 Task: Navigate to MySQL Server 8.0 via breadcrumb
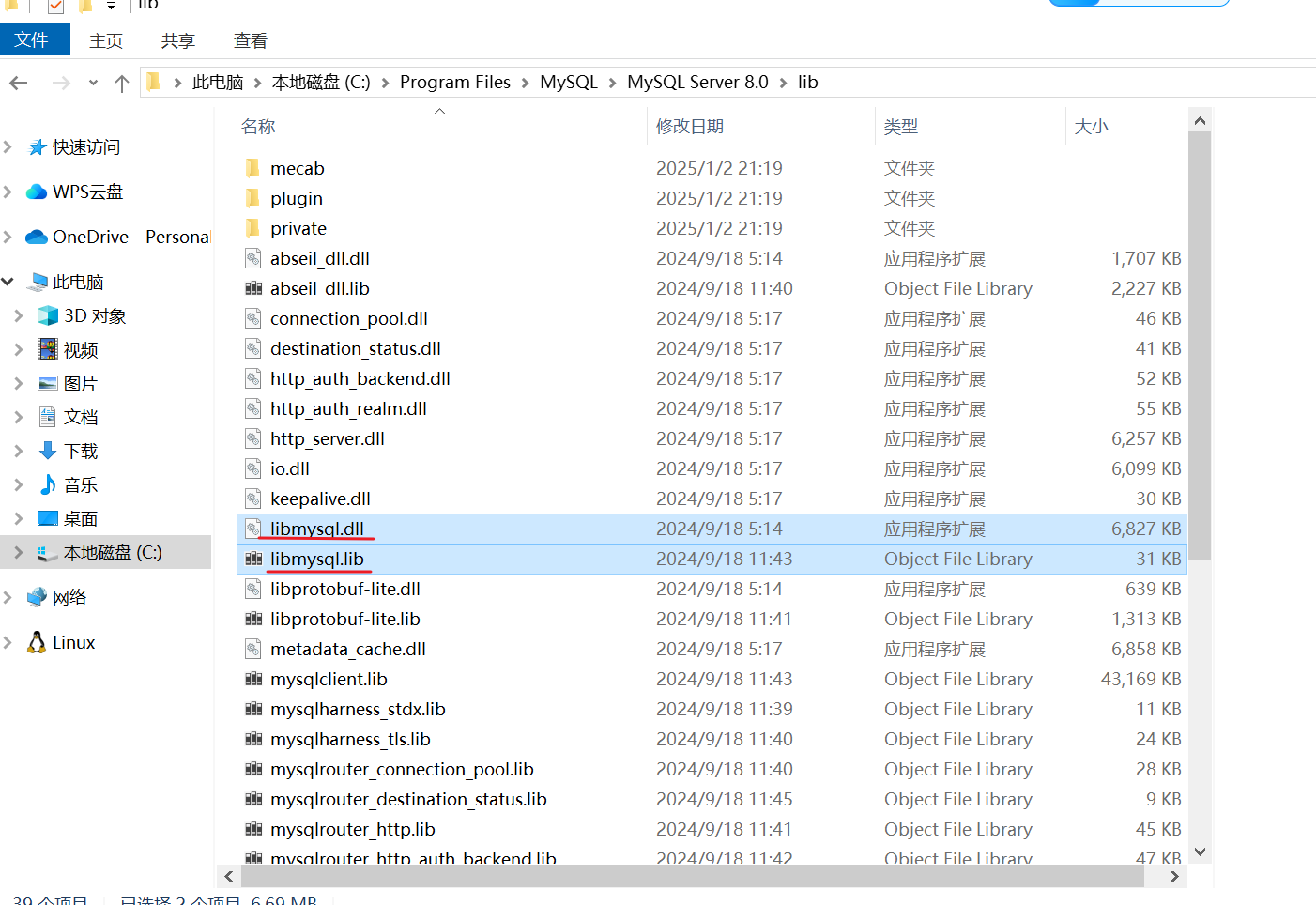pyautogui.click(x=697, y=83)
